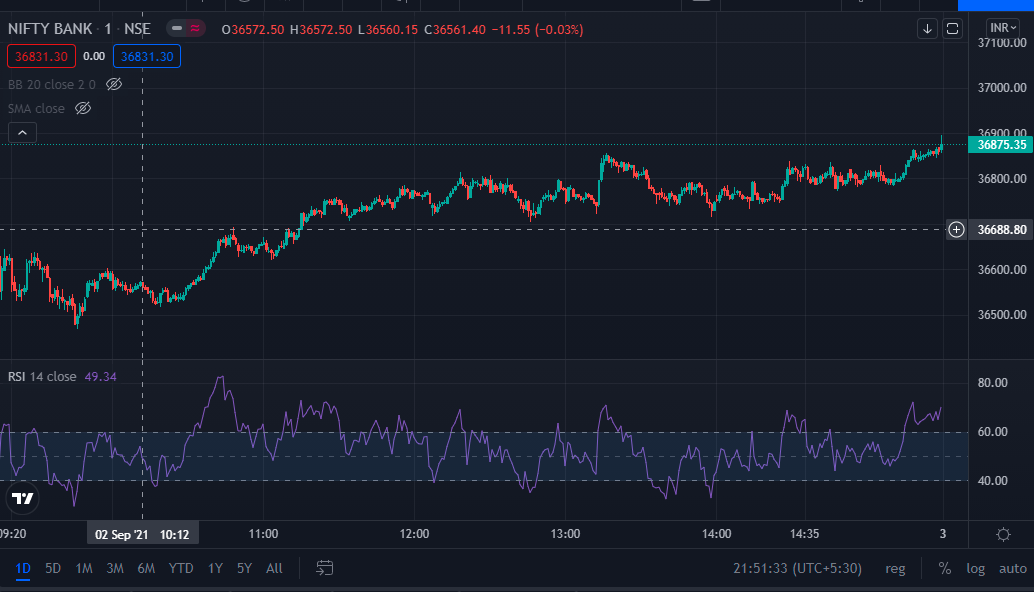Click the 36500.00 price axis label
Viewport: 1034px width, 592px height.
pos(1002,314)
